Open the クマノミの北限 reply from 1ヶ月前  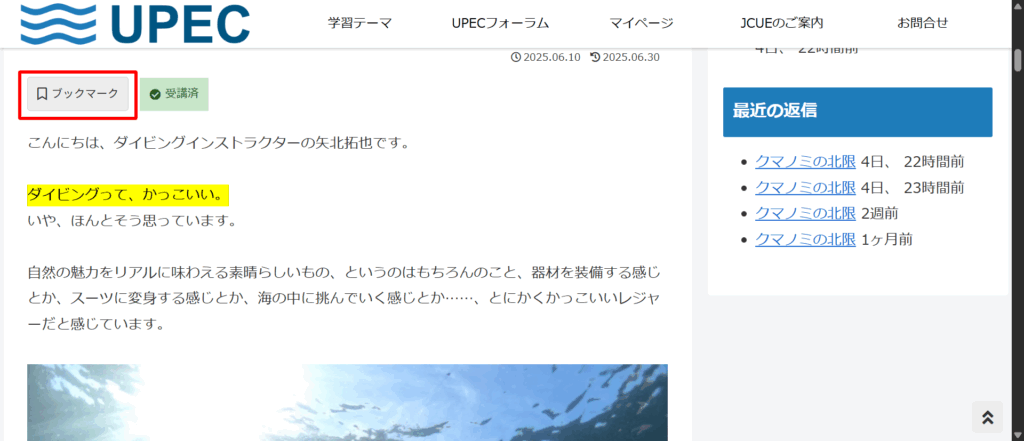pos(805,239)
